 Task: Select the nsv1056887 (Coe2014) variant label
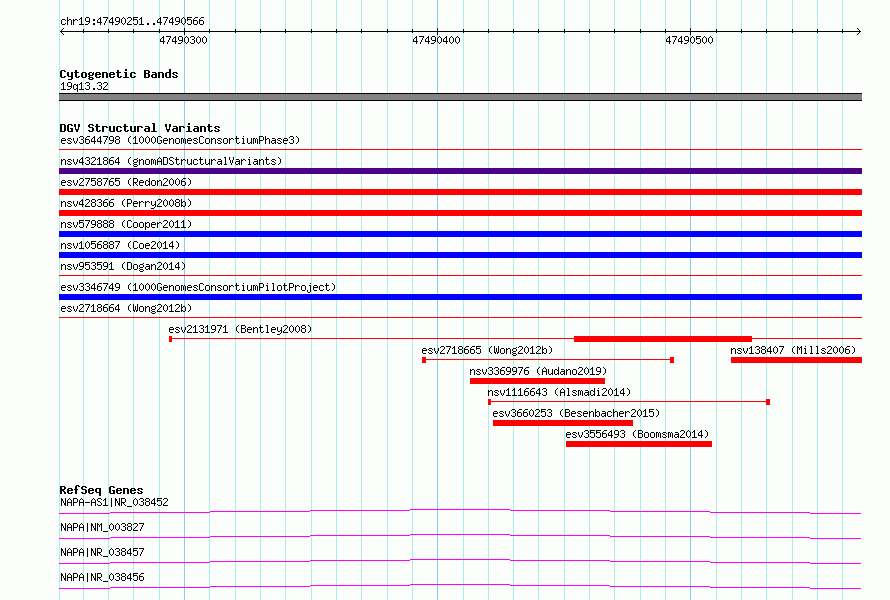point(120,245)
